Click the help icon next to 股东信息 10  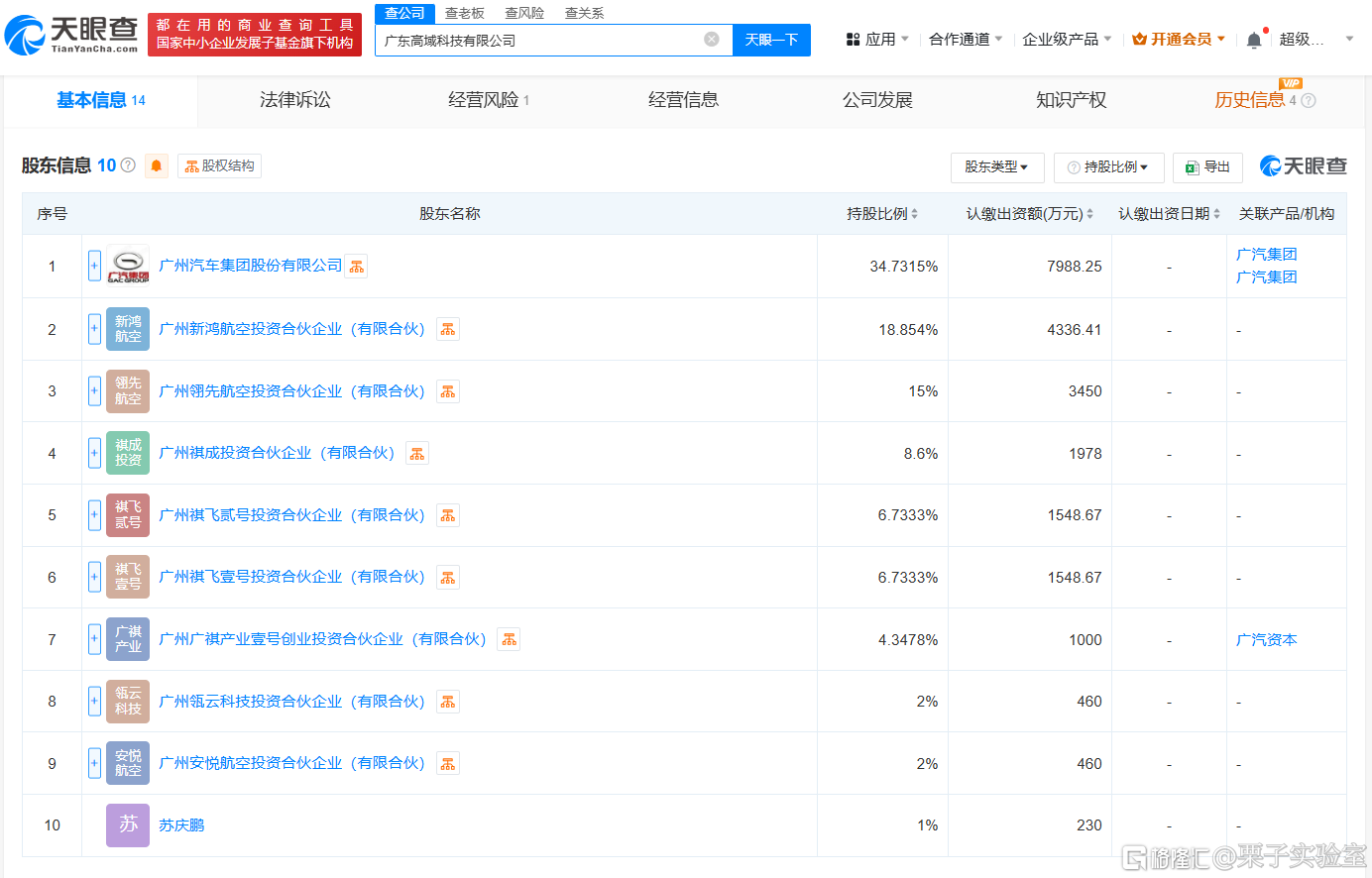(x=128, y=165)
